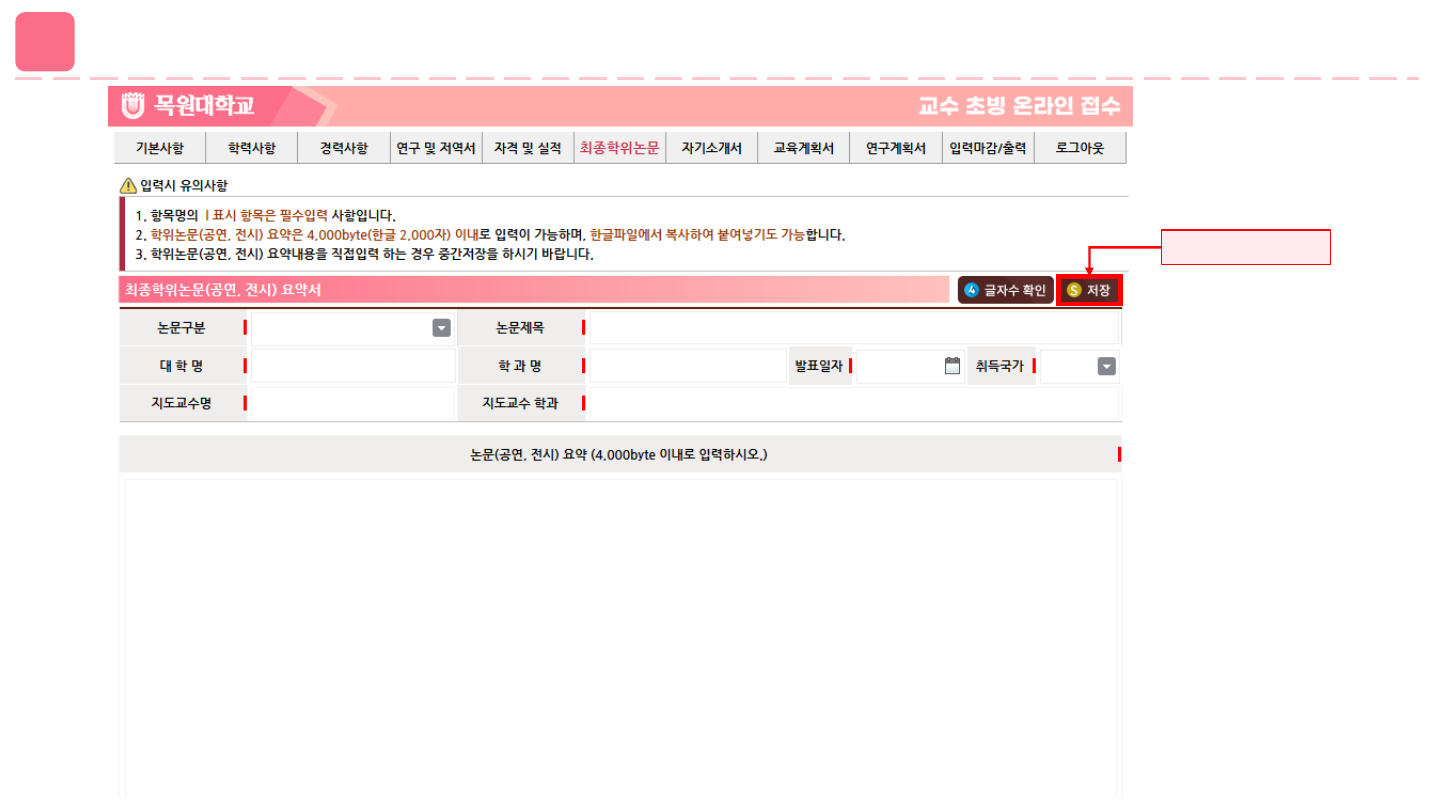Open the 취득국가 dropdown list

1106,366
